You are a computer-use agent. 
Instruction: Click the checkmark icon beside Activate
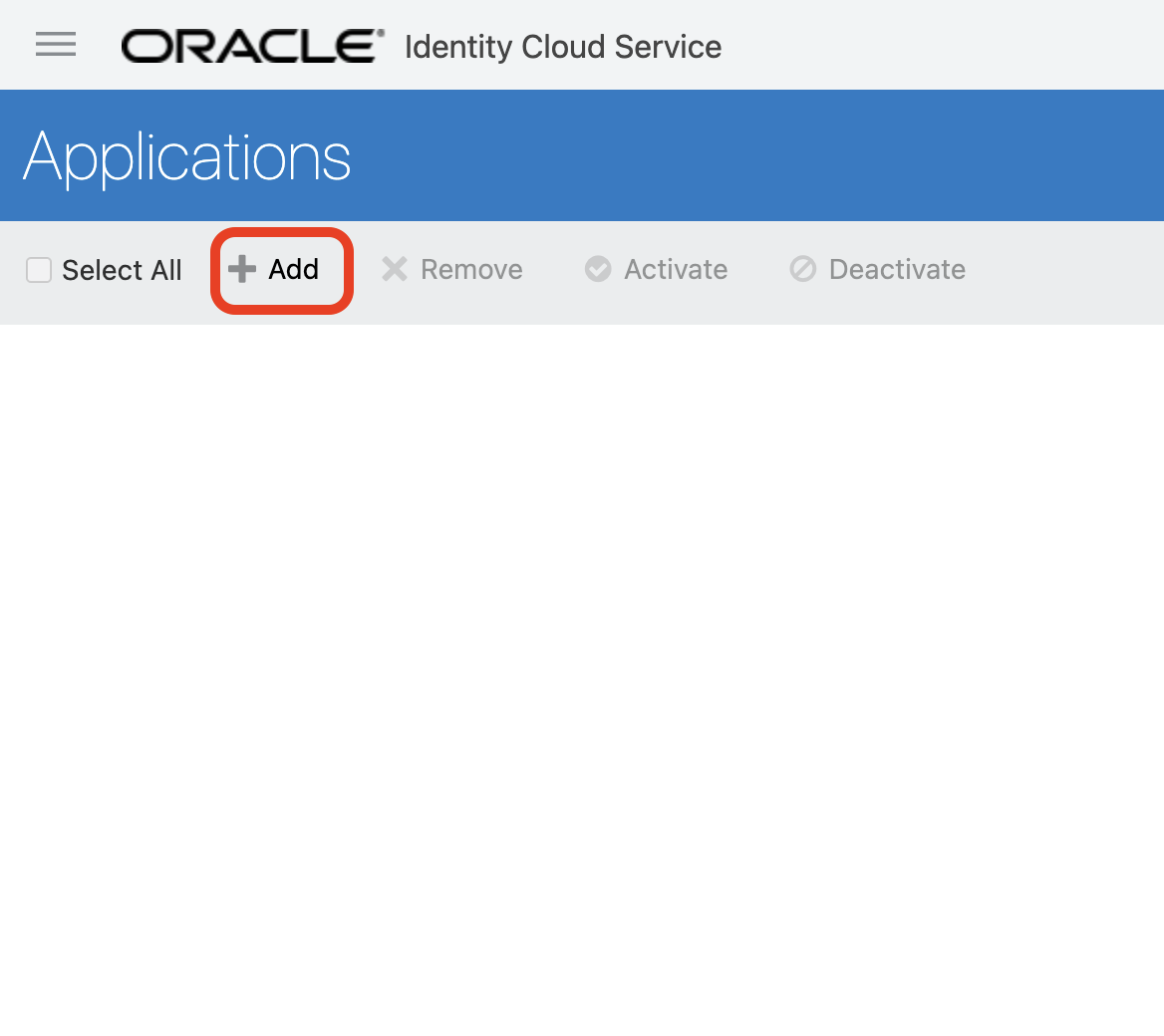coord(598,269)
